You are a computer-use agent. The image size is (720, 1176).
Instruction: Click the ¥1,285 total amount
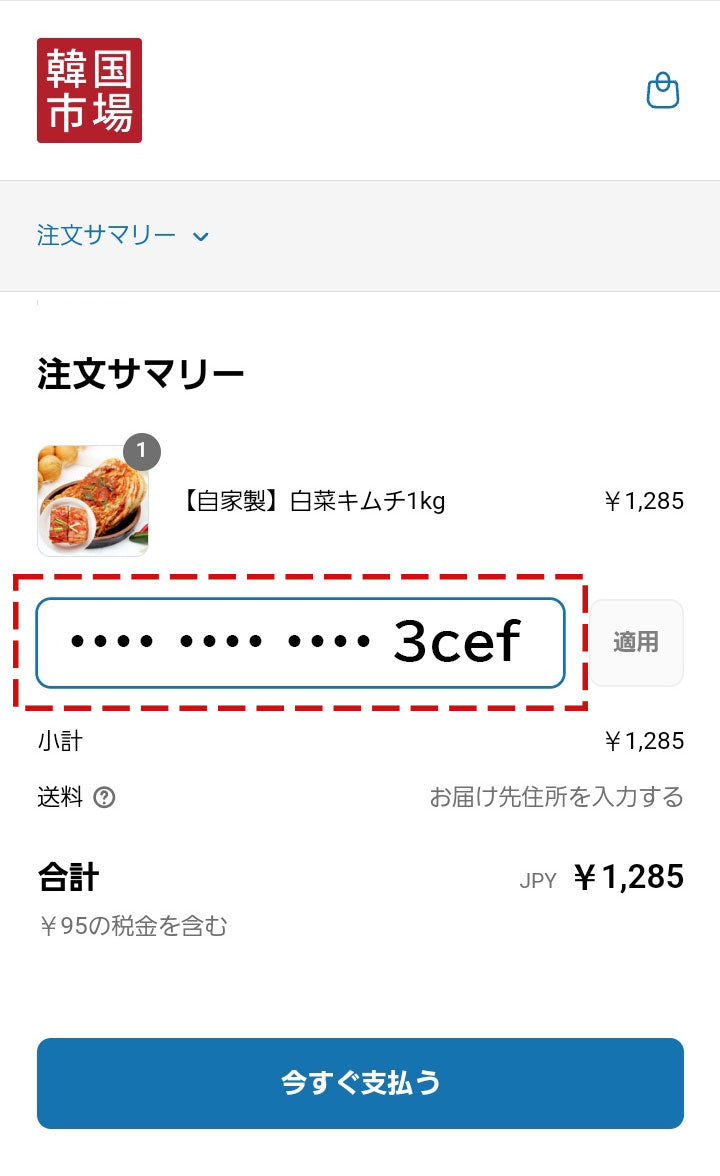[x=628, y=877]
